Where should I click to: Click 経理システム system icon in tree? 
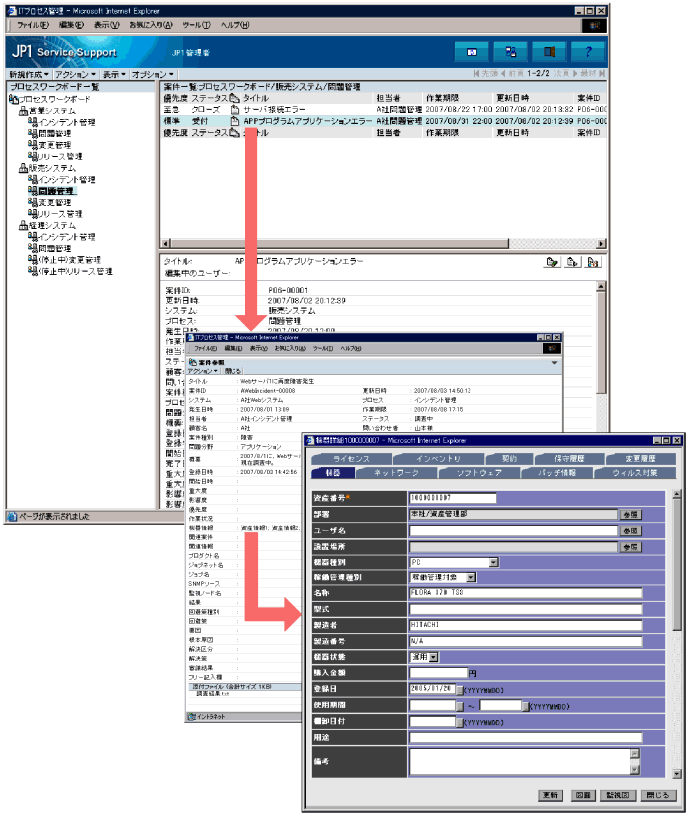point(23,225)
